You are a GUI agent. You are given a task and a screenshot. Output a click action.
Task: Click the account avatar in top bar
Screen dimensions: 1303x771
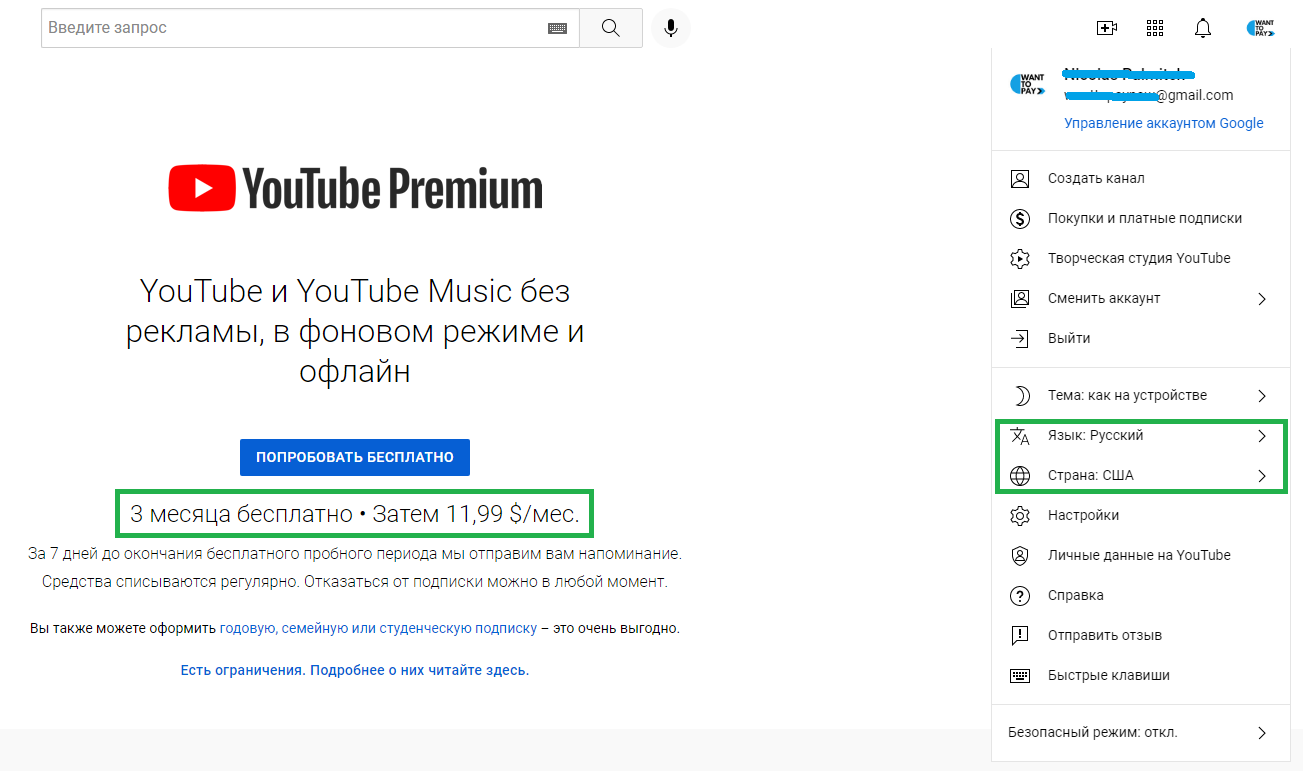1260,28
